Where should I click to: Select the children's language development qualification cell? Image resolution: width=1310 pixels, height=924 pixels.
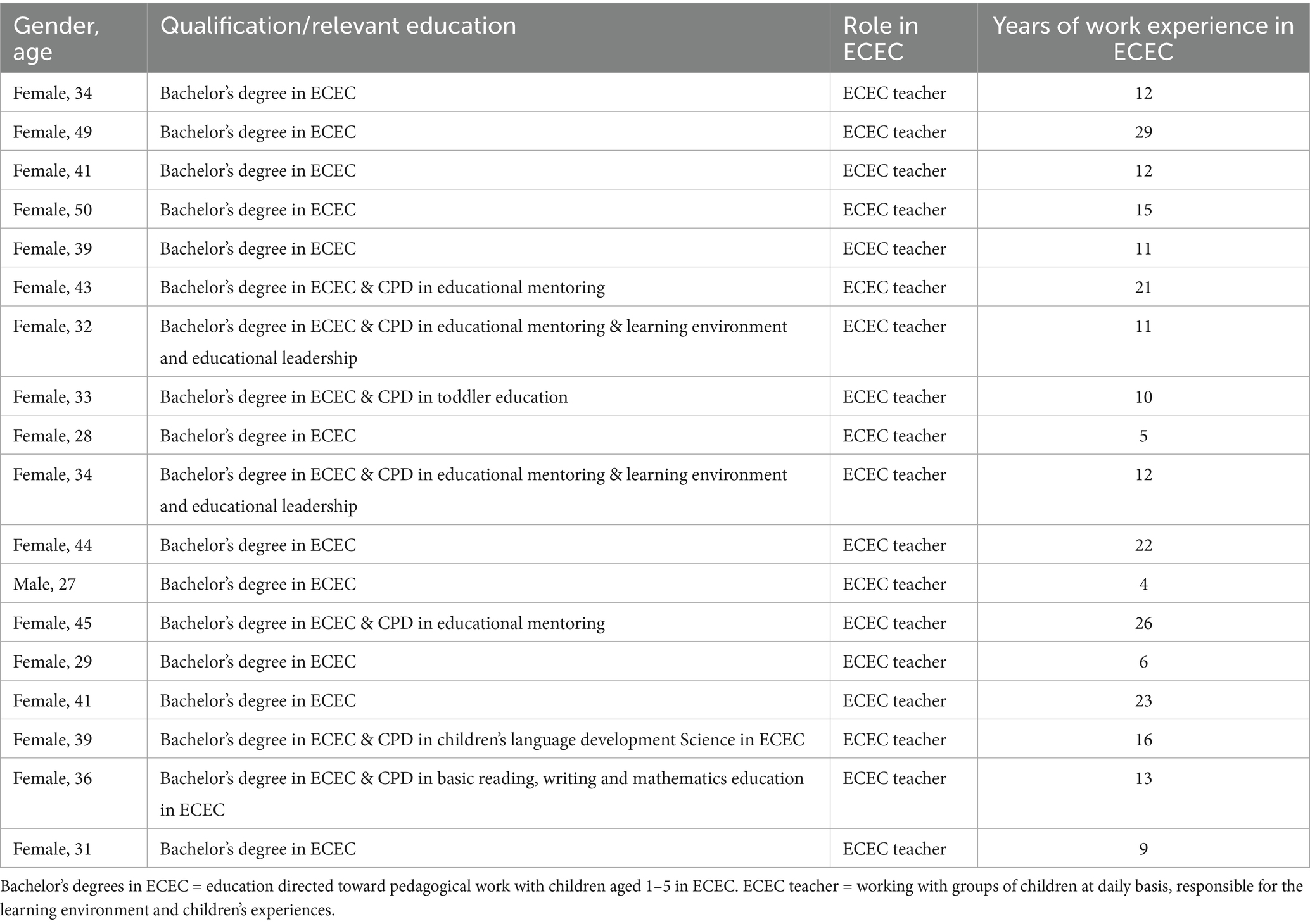[x=481, y=740]
